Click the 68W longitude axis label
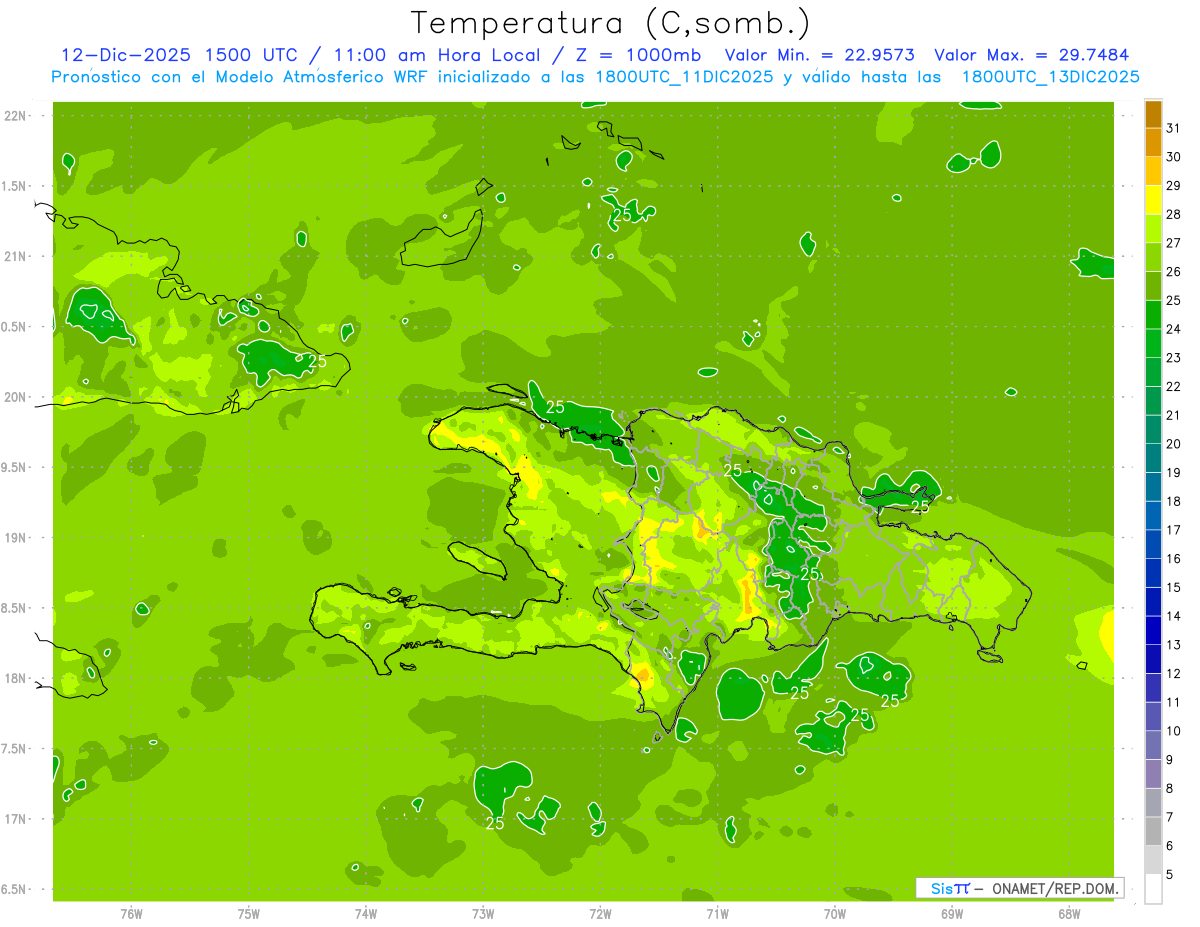The height and width of the screenshot is (927, 1200). coord(1069,913)
